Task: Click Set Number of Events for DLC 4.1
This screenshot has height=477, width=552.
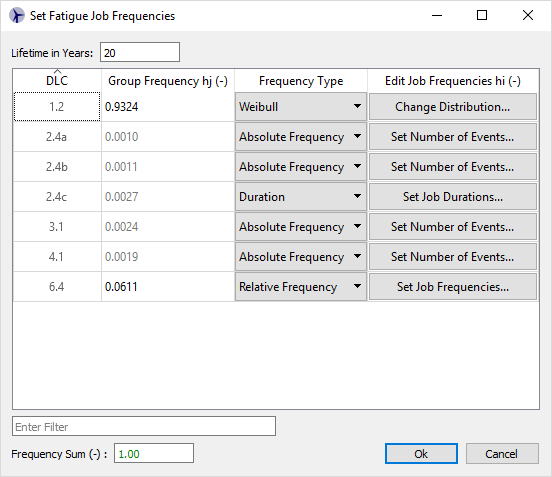Action: coord(453,257)
